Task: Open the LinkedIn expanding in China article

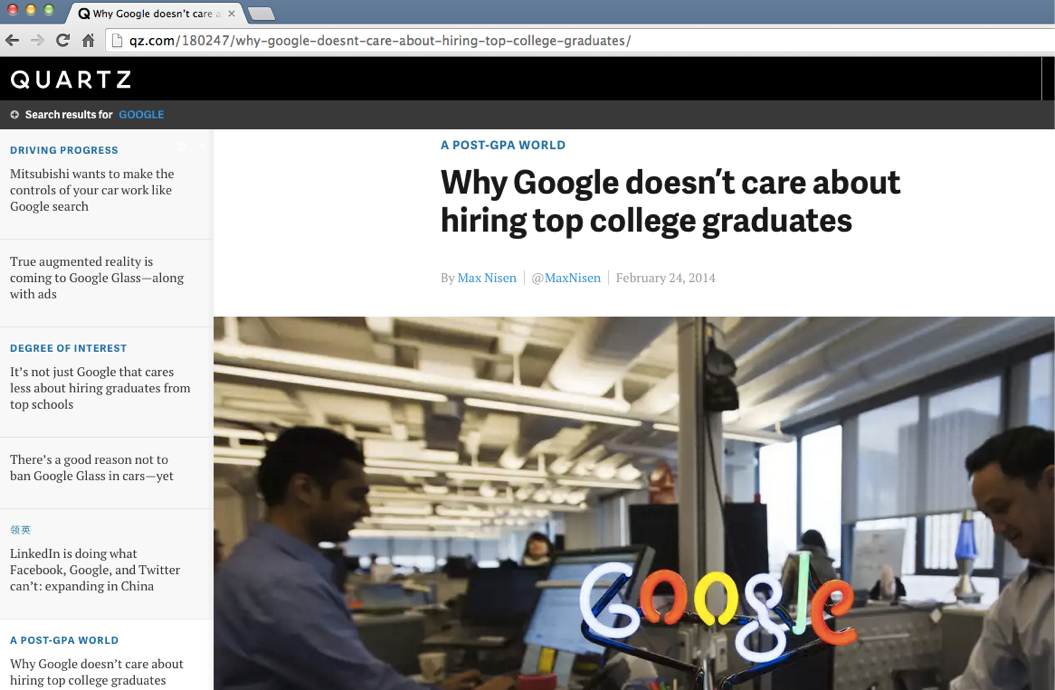Action: pos(95,570)
